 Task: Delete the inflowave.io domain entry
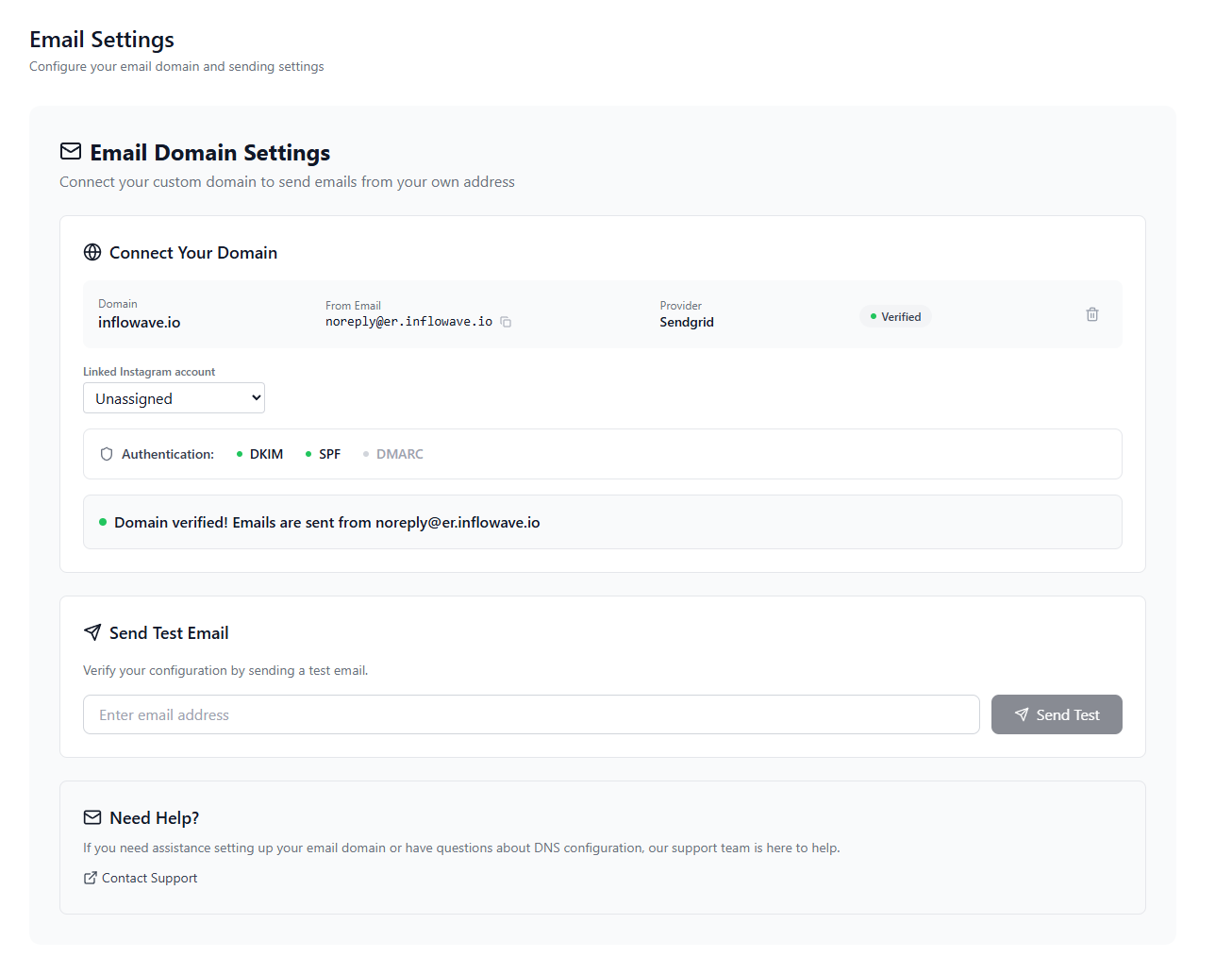1091,313
